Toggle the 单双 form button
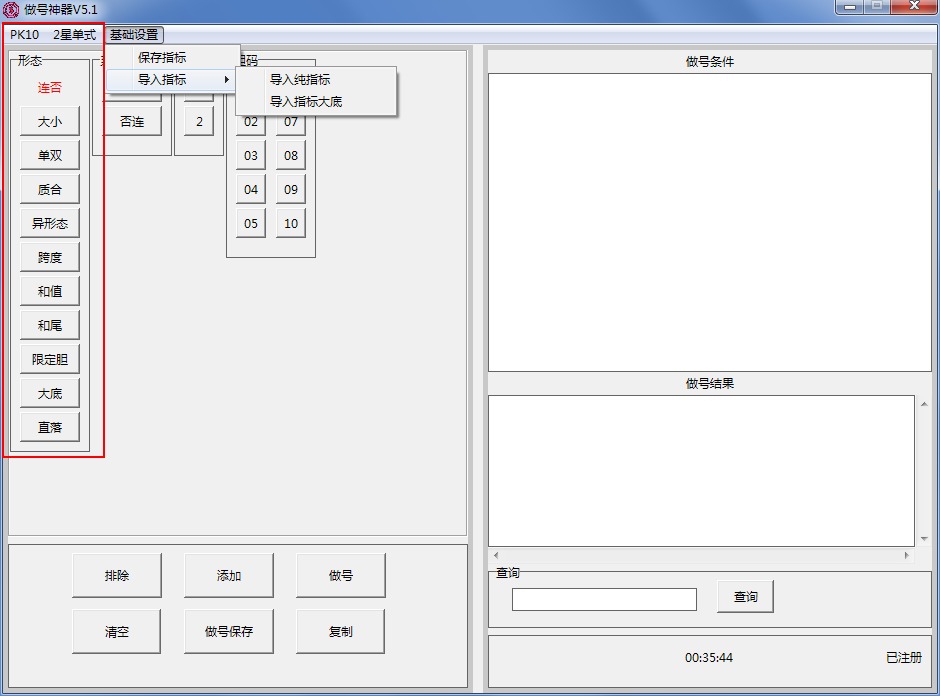Image resolution: width=940 pixels, height=696 pixels. pos(50,156)
